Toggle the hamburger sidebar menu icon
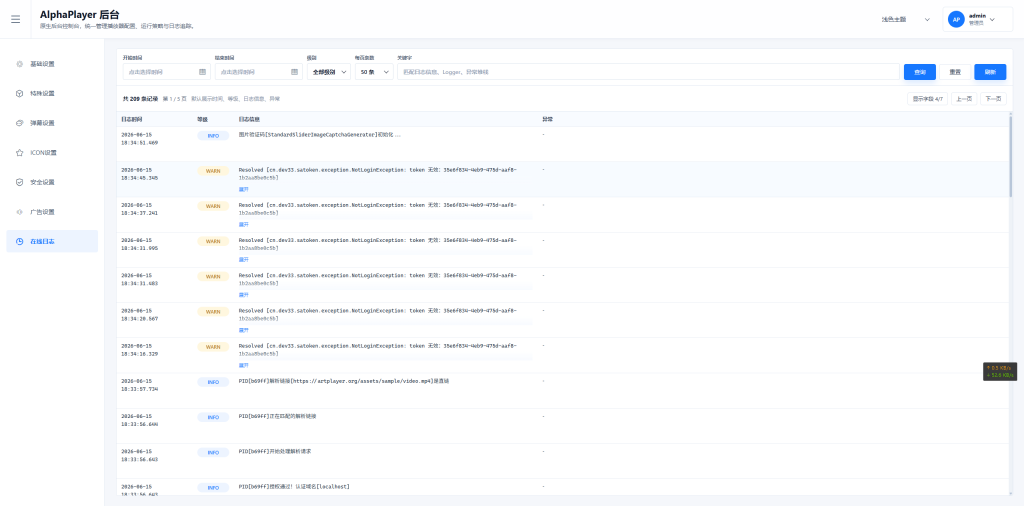The width and height of the screenshot is (1024, 506). (15, 19)
